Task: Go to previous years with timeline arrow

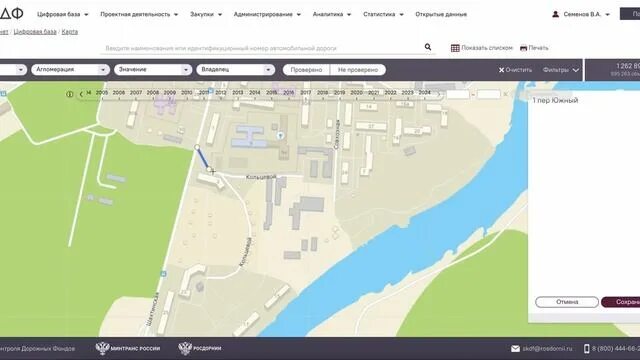Action: [x=81, y=94]
